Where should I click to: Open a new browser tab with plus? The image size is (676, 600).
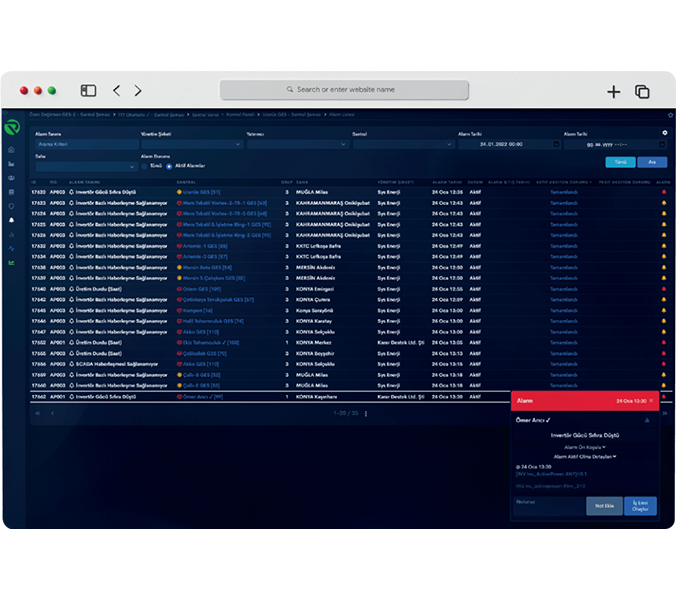(x=613, y=91)
